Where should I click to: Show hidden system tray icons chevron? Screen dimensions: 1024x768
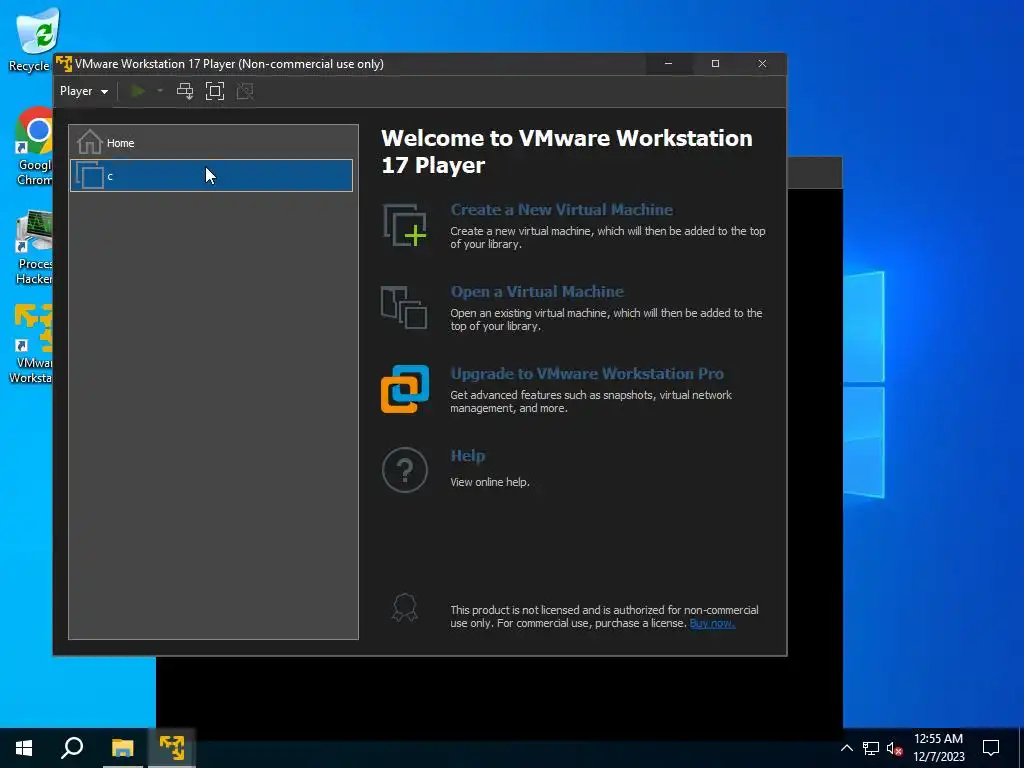(846, 748)
